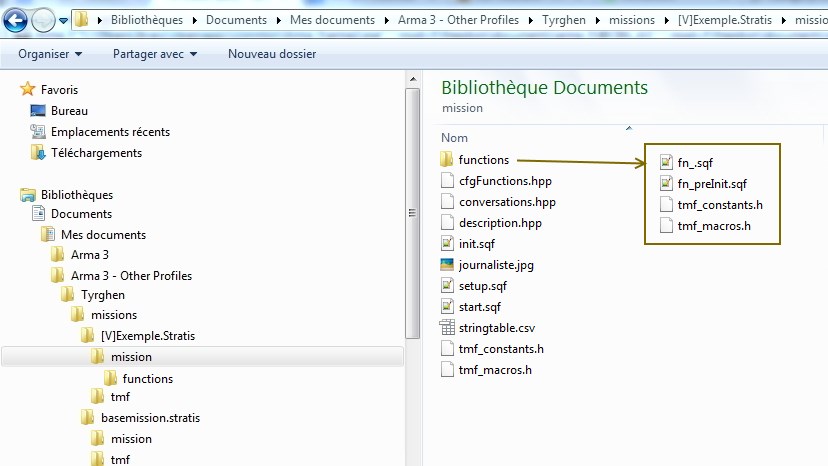The width and height of the screenshot is (828, 466).
Task: Click the Forward navigation arrow button
Action: coord(43,19)
